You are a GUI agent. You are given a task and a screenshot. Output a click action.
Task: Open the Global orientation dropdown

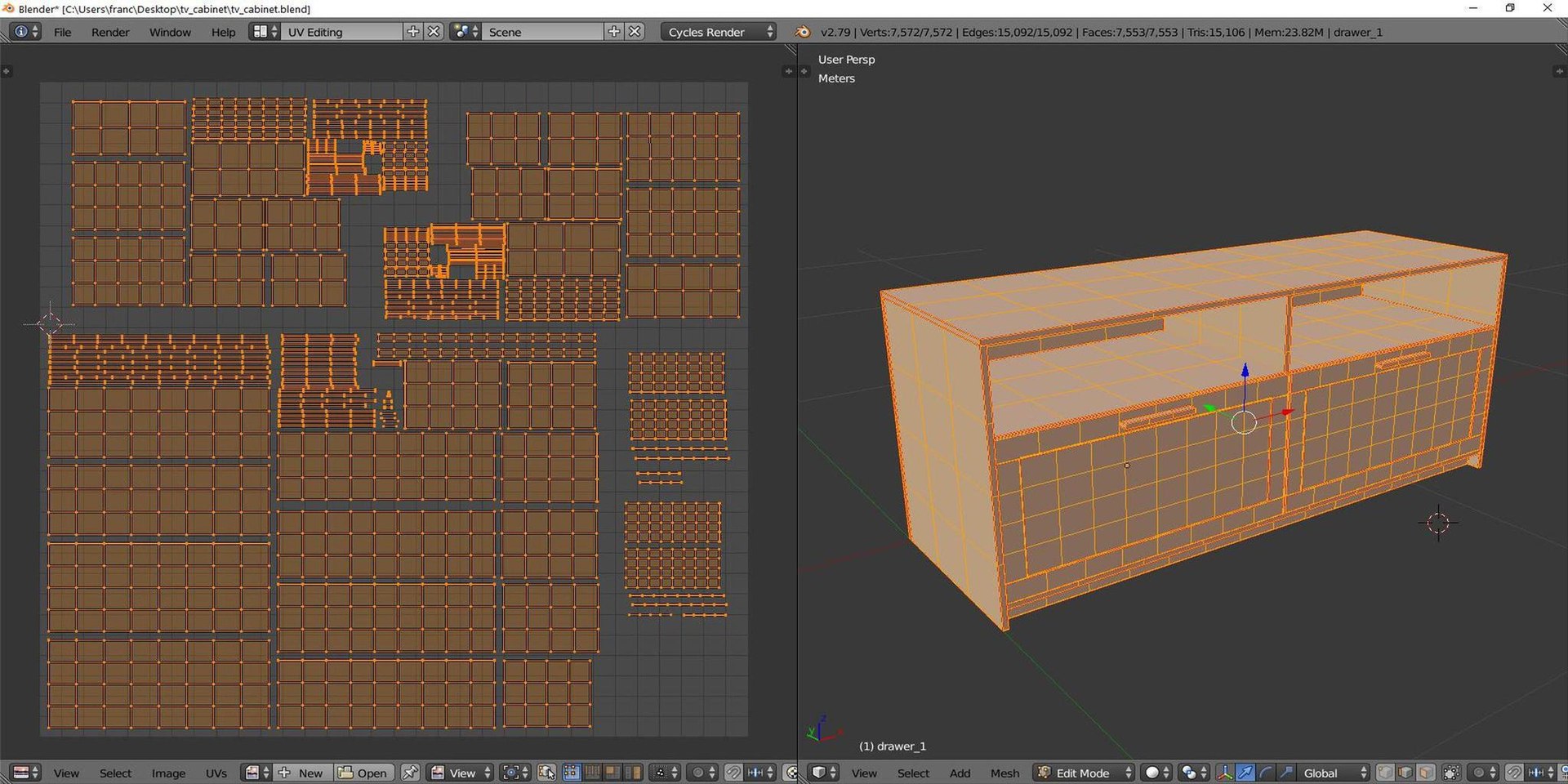[x=1333, y=773]
